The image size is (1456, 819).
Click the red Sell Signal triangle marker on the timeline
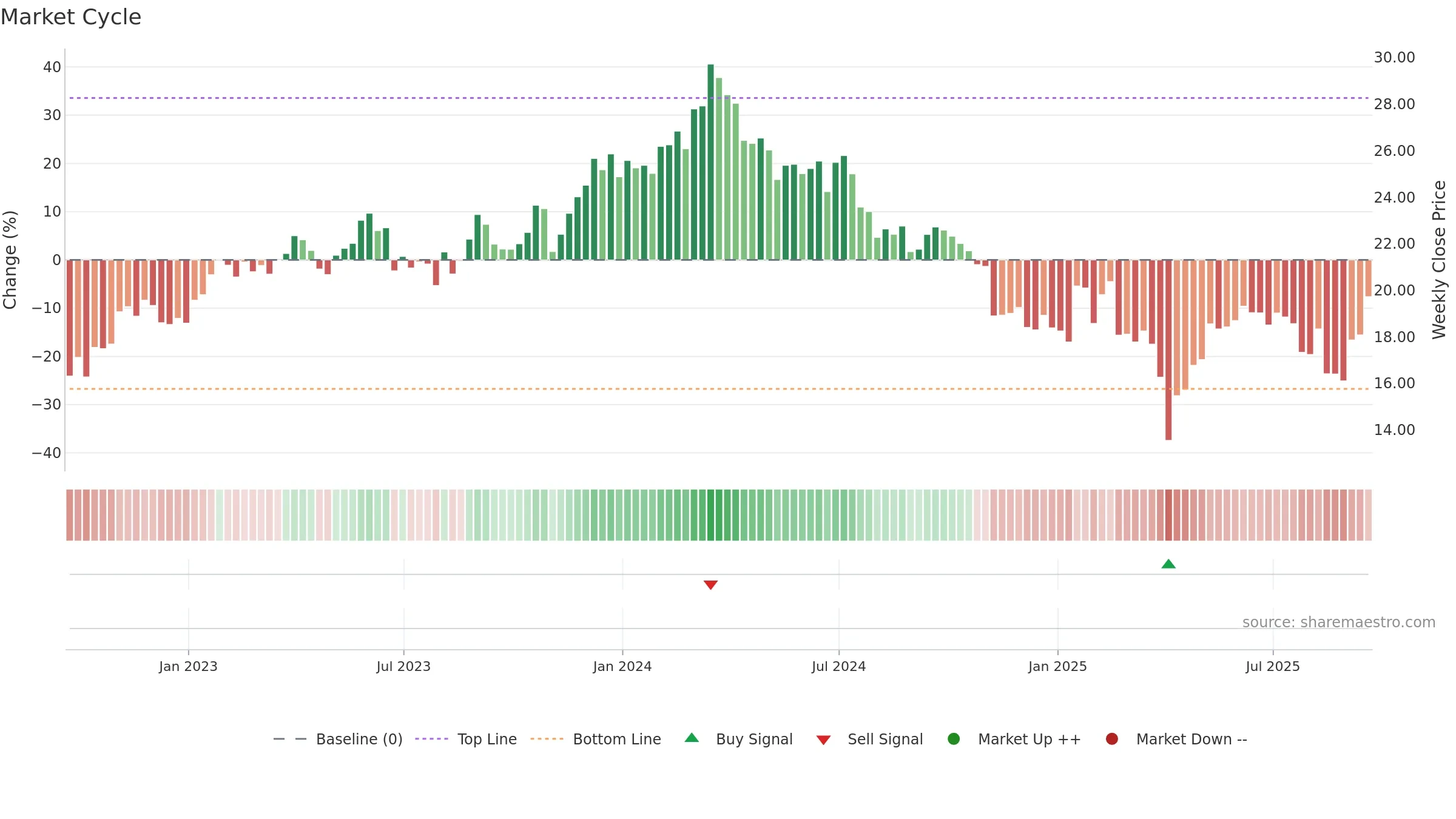pos(710,585)
